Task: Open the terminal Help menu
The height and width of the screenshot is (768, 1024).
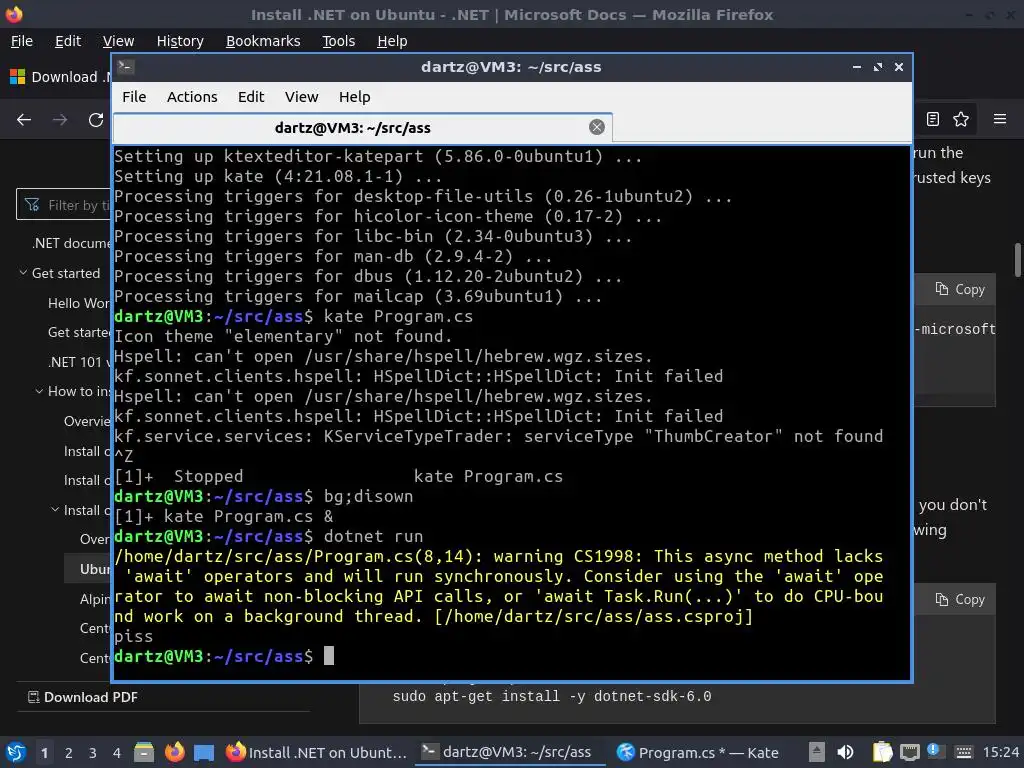Action: coord(355,97)
